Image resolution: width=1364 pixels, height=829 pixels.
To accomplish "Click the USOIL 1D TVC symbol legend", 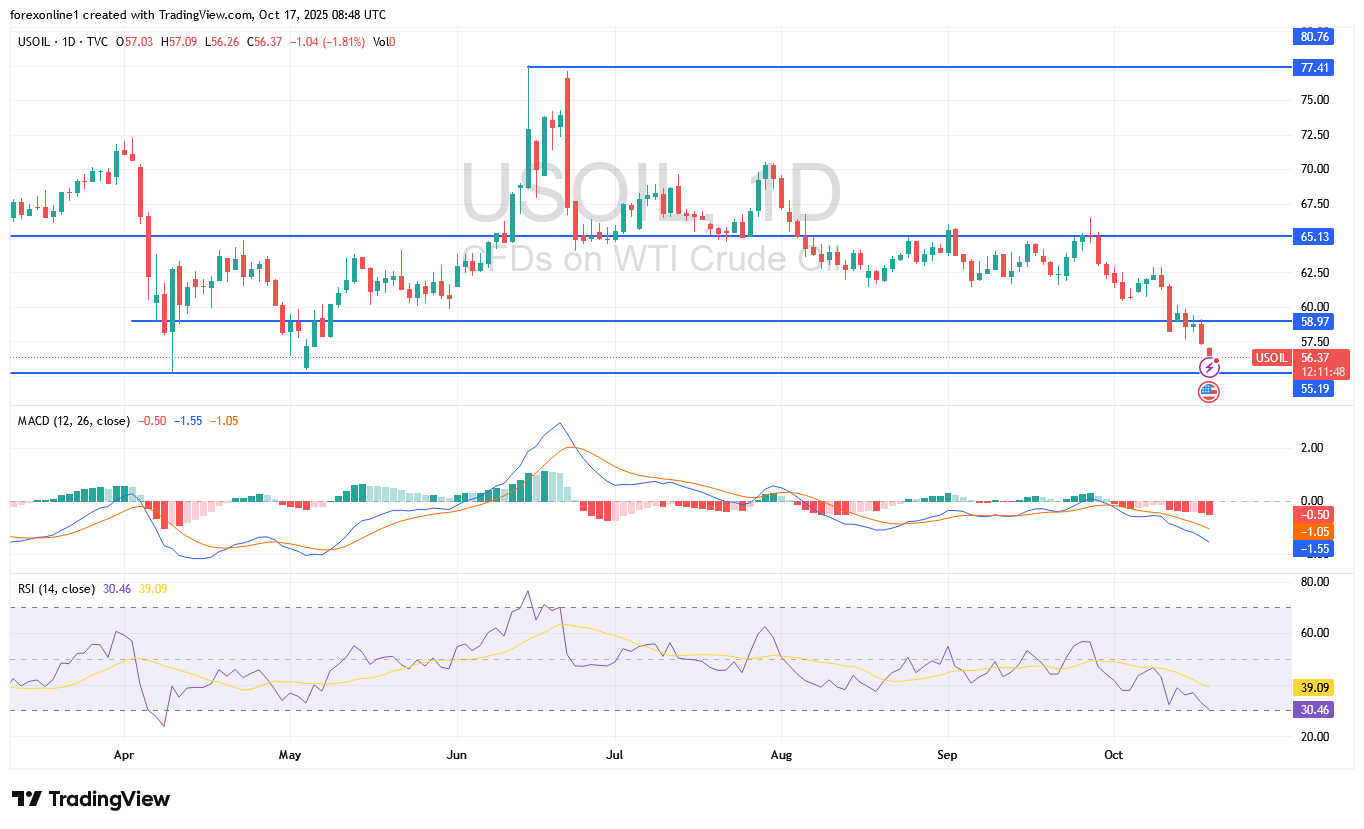I will click(x=62, y=42).
